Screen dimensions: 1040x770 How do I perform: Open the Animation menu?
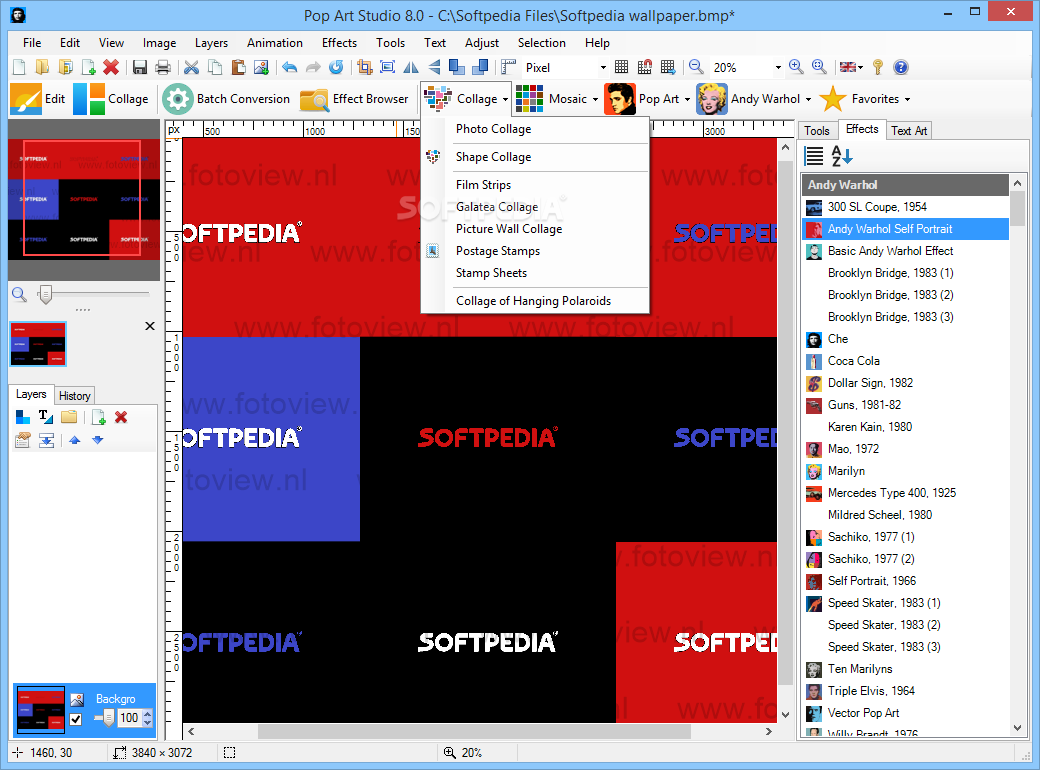tap(275, 42)
